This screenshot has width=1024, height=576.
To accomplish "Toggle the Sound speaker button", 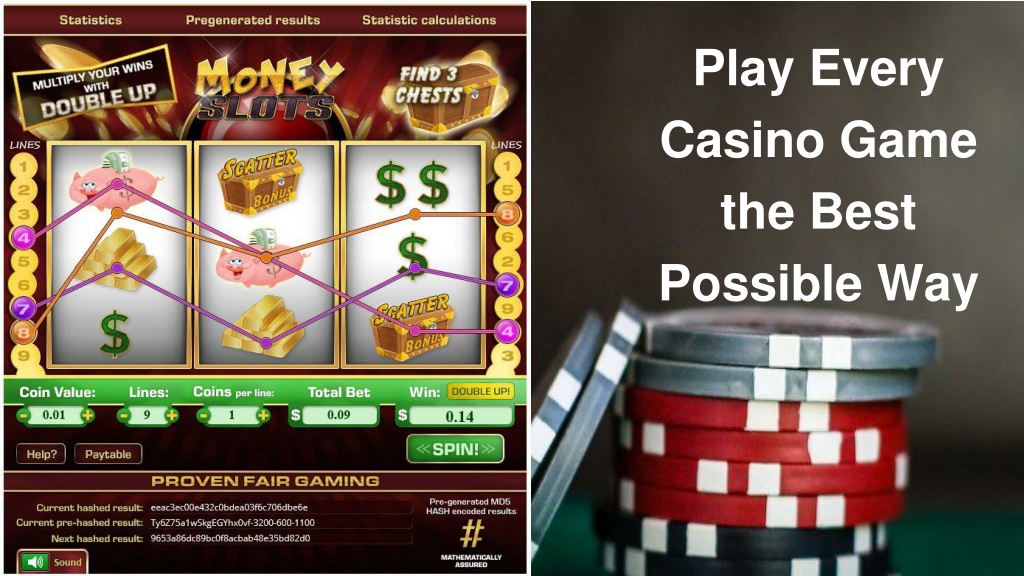I will 34,562.
